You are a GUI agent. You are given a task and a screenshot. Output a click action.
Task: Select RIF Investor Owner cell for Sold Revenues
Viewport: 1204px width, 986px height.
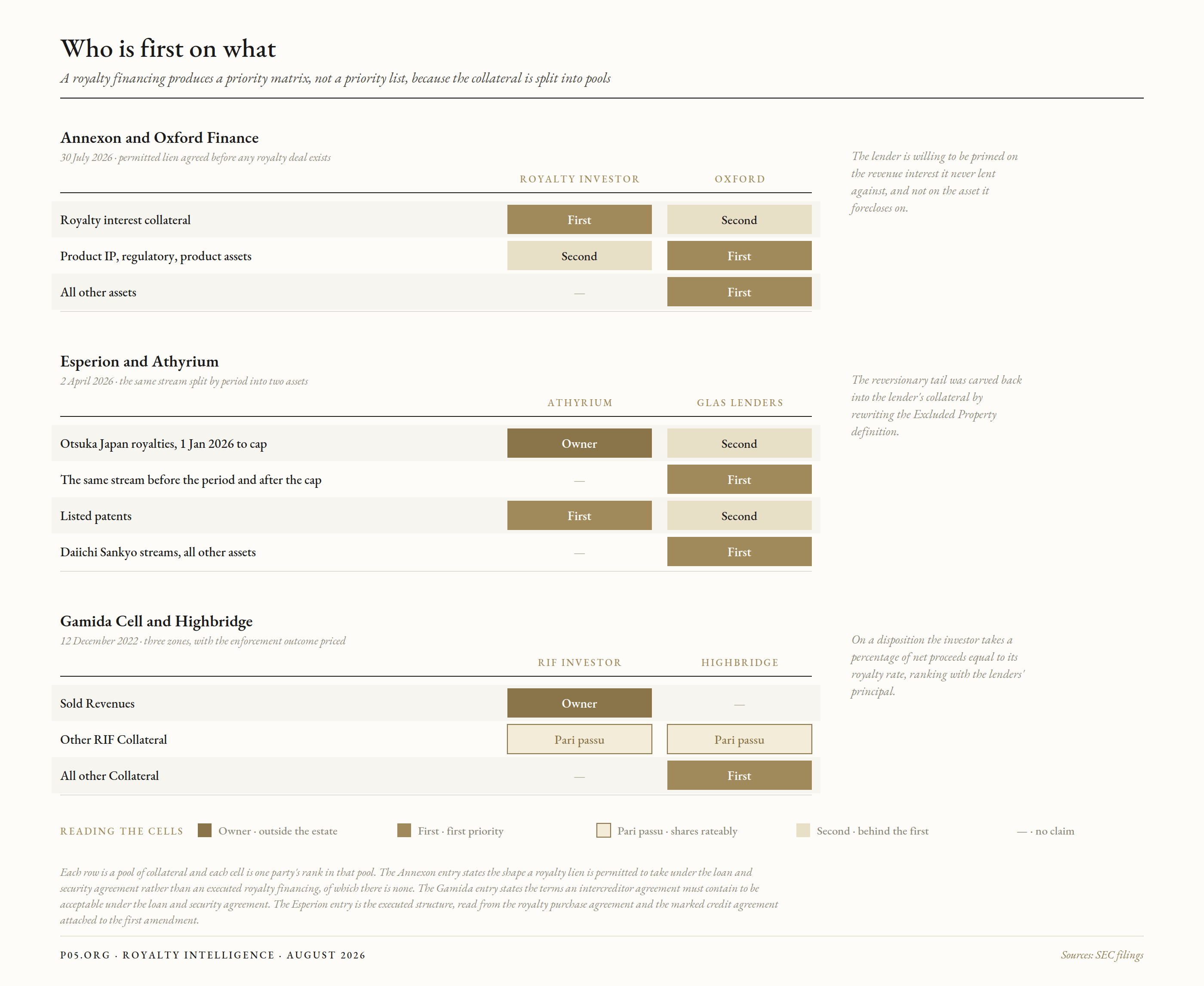pyautogui.click(x=579, y=703)
